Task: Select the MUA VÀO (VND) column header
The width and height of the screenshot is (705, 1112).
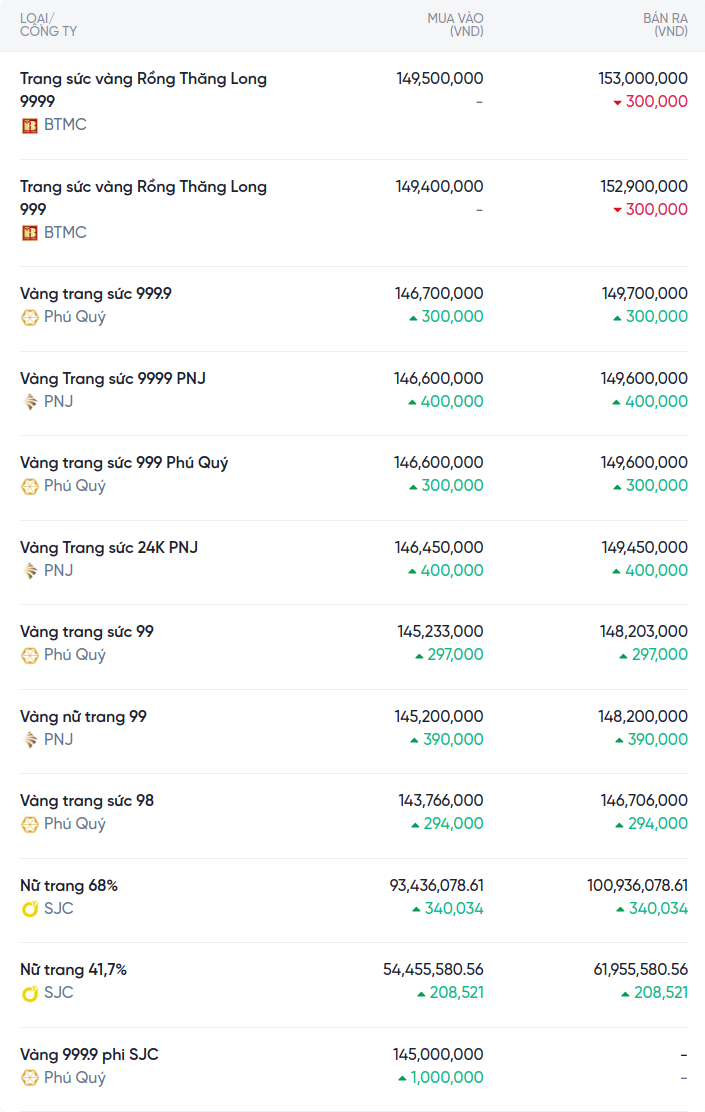Action: coord(455,25)
